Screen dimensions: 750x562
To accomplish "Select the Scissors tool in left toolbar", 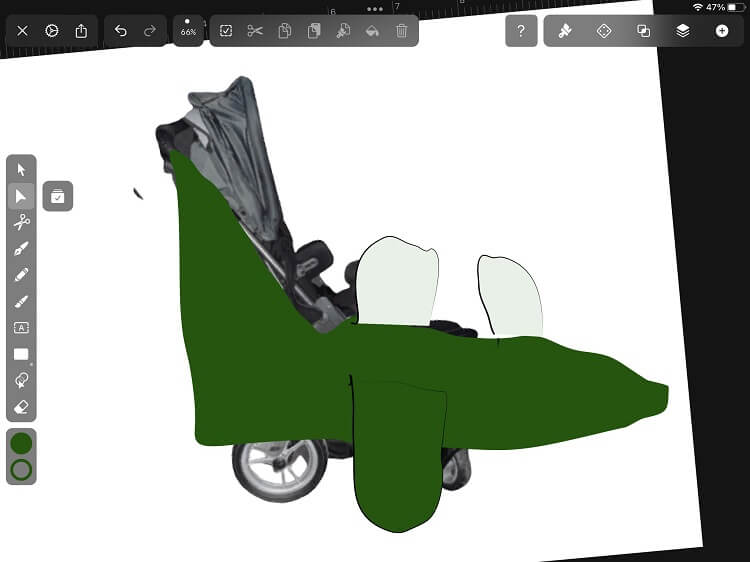I will [21, 222].
